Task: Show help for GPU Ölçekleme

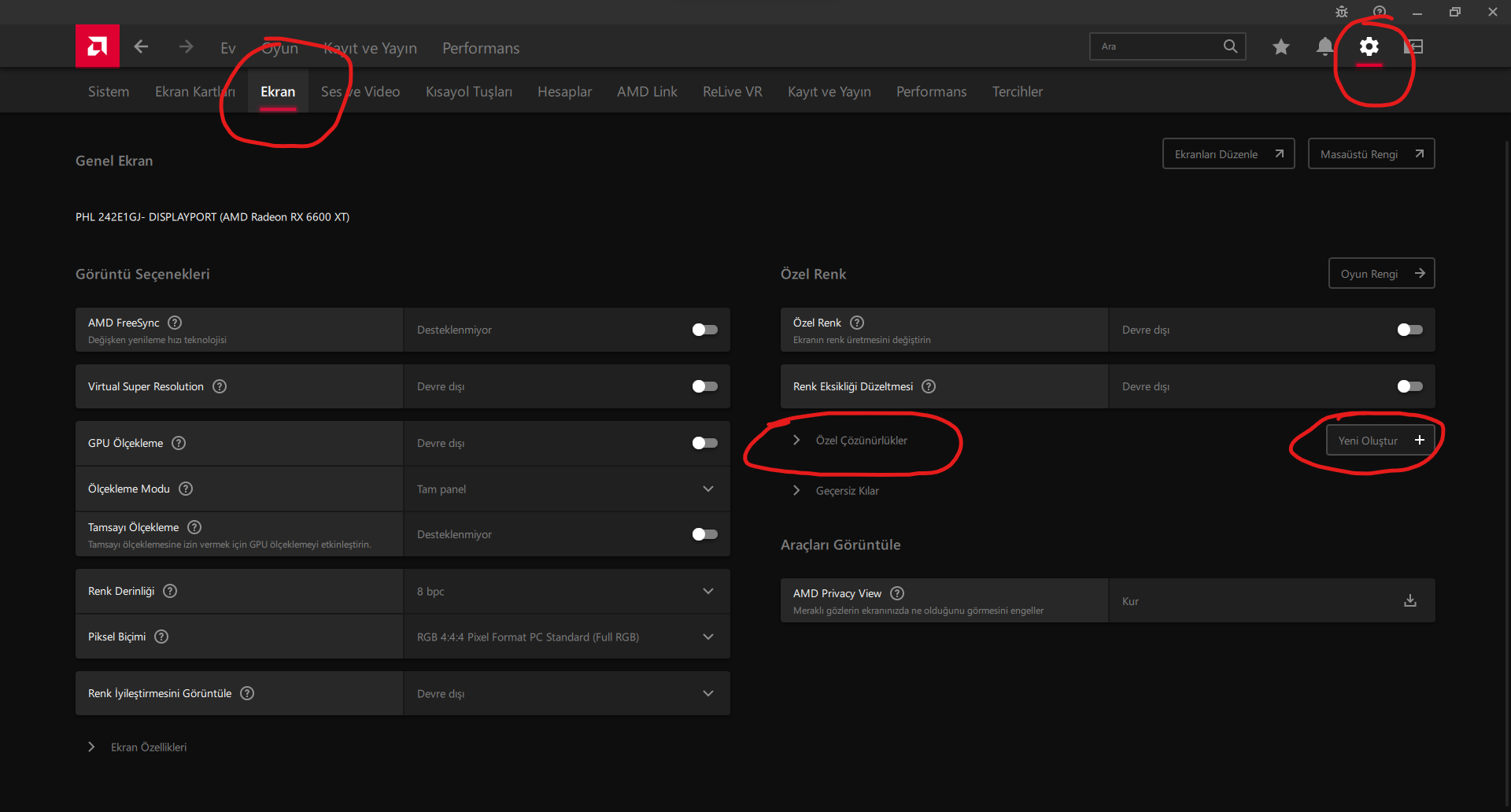Action: tap(179, 443)
